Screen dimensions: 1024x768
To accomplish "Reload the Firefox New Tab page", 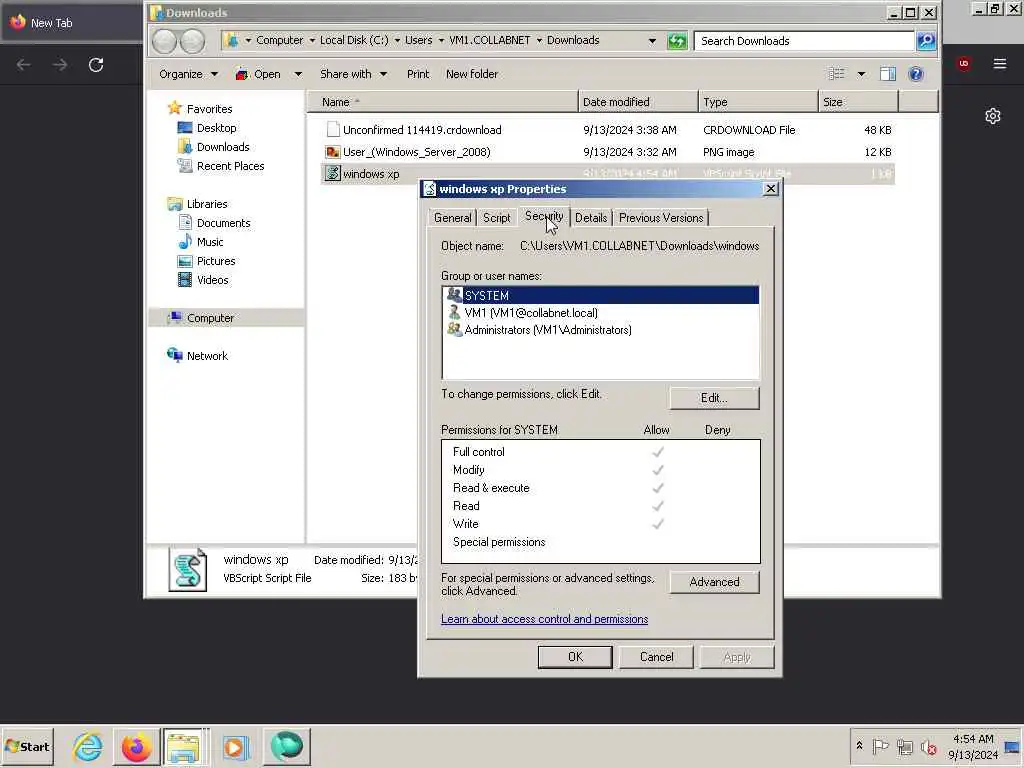I will (96, 65).
